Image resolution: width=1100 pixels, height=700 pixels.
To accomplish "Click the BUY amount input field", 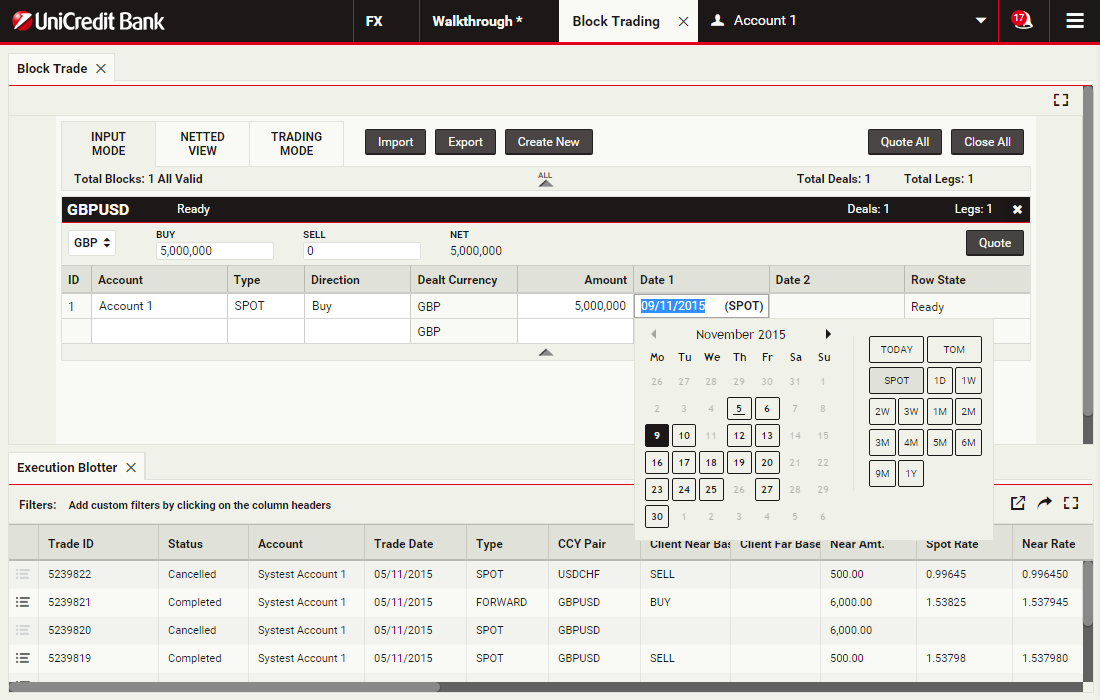I will (214, 251).
